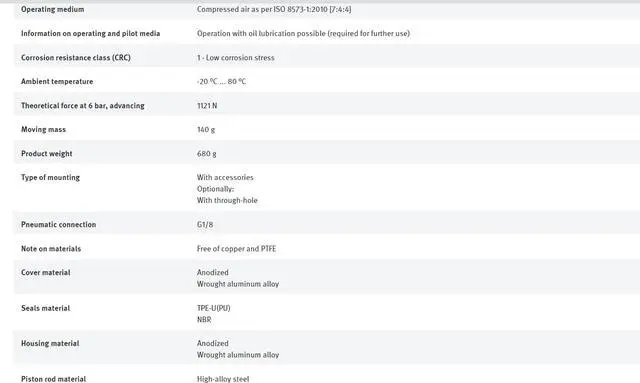Screen dimensions: 640x383
Task: Select the TPE-U(PU) seals material value
Action: pos(213,308)
